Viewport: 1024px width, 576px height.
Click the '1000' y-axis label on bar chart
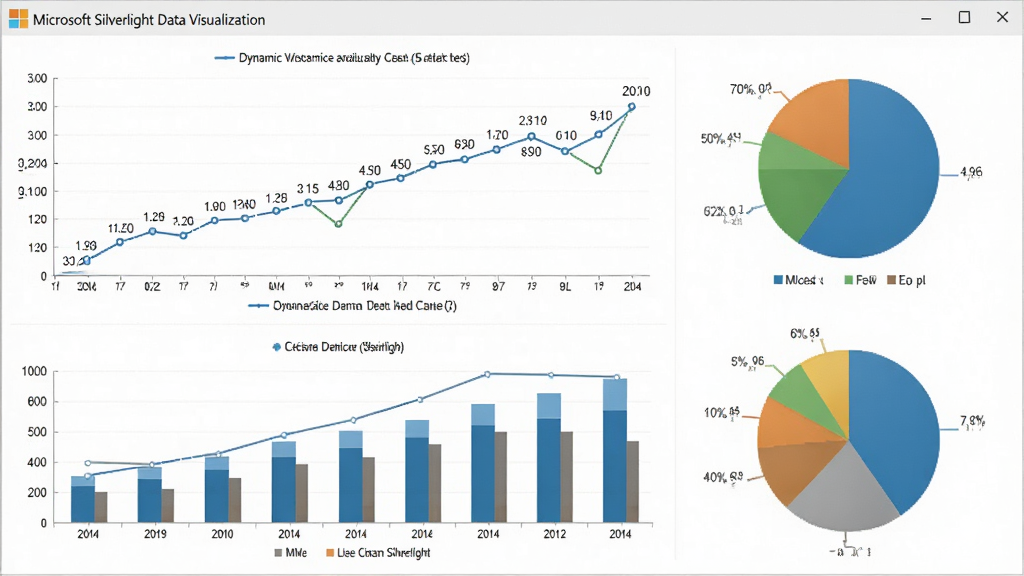coord(34,372)
